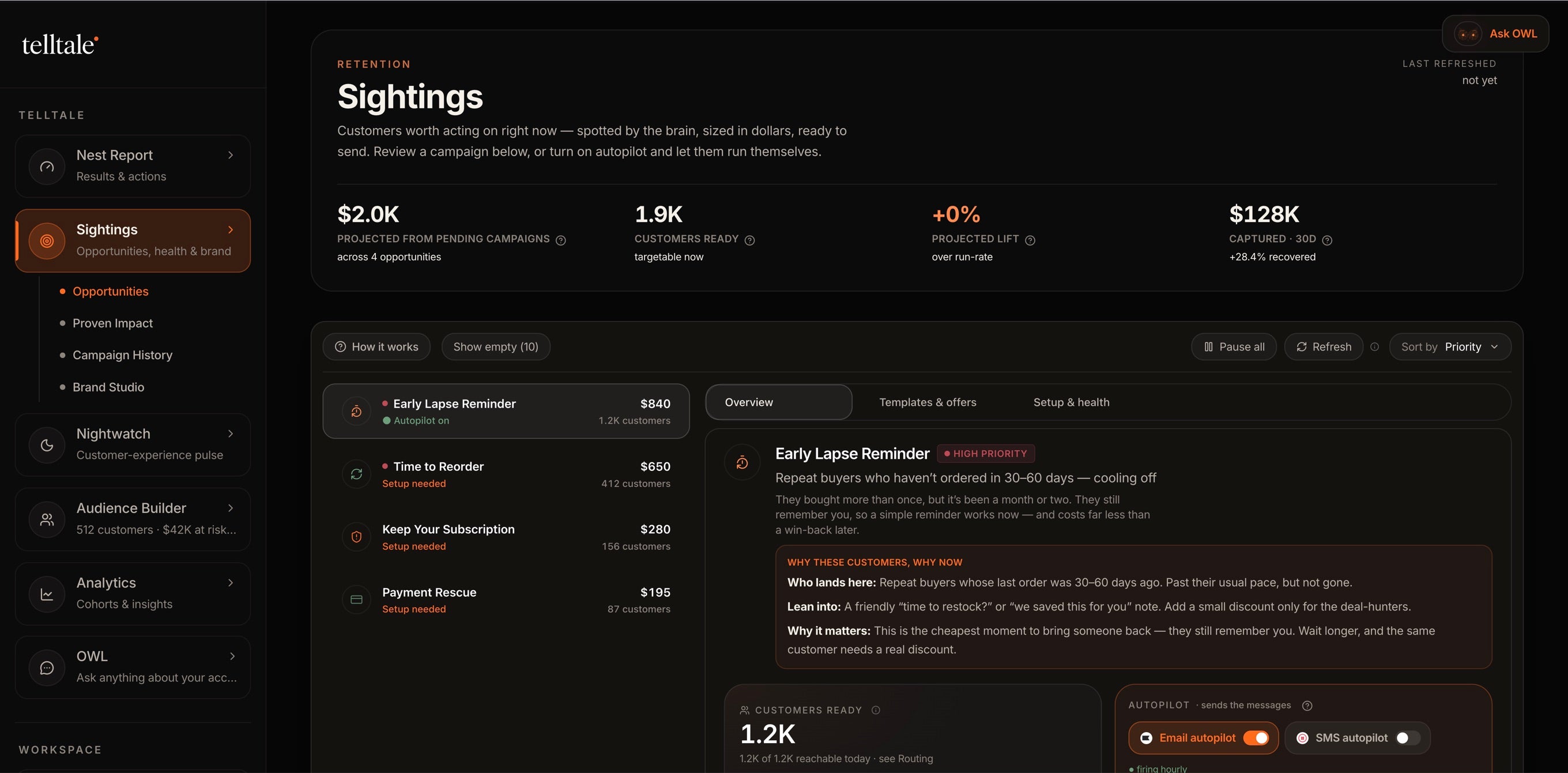Open the Sort by Priority dropdown

[x=1450, y=347]
